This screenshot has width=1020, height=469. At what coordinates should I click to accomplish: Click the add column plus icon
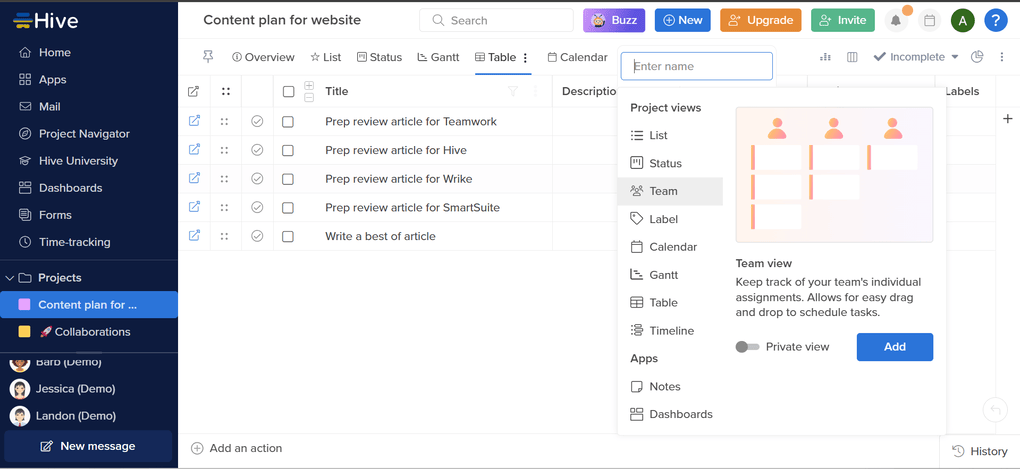tap(1007, 119)
